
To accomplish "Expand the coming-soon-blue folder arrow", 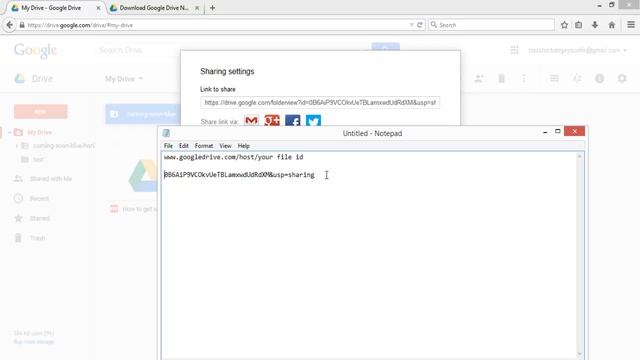I will [17, 146].
